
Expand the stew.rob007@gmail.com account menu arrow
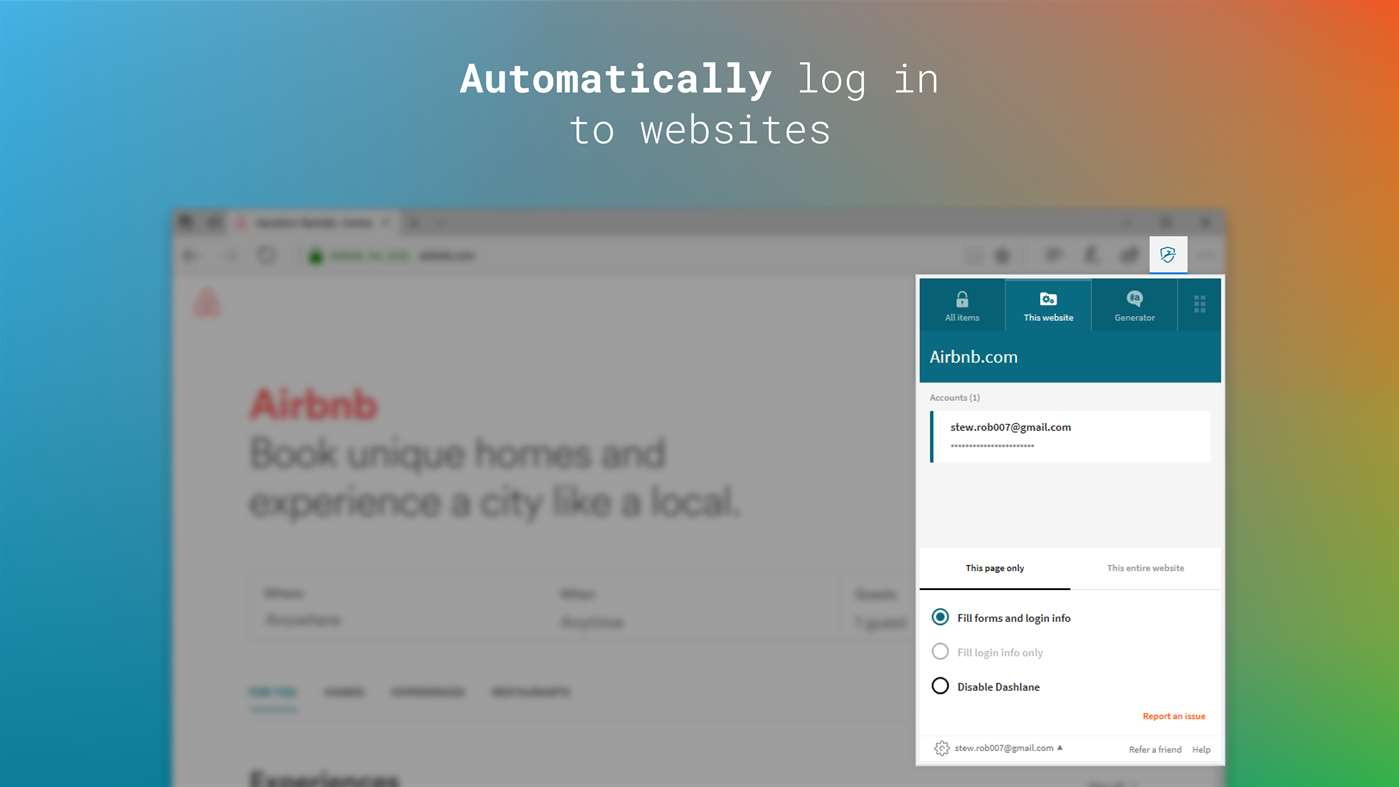[1060, 747]
